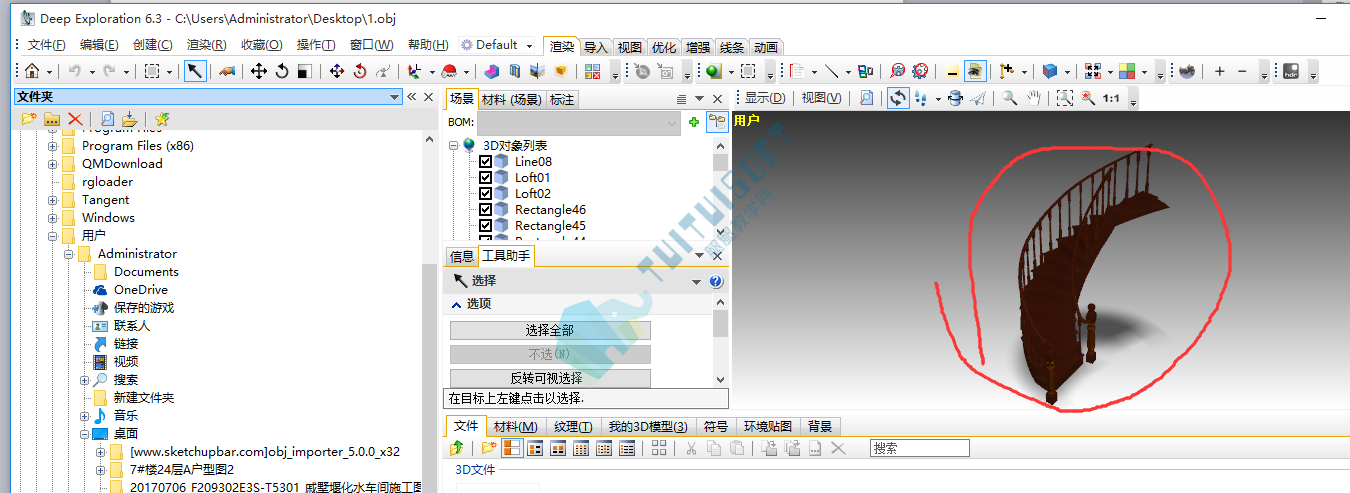This screenshot has width=1350, height=493.
Task: Click the star favorites icon in folder panel
Action: (x=161, y=119)
